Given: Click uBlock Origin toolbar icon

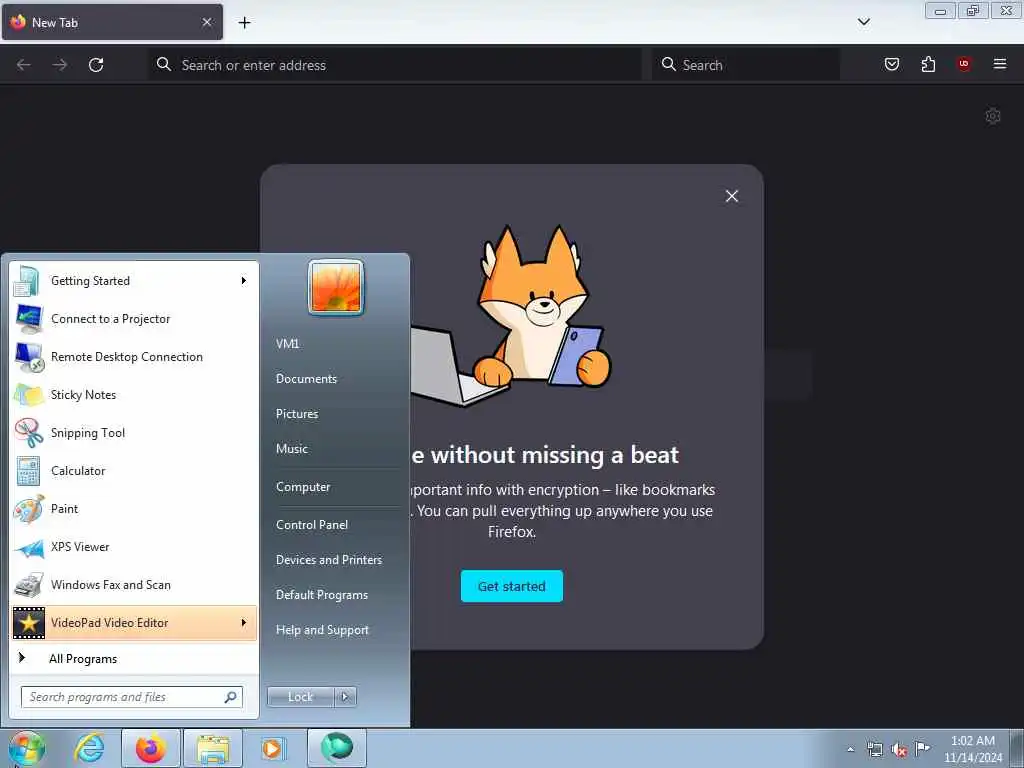Looking at the screenshot, I should [x=964, y=64].
